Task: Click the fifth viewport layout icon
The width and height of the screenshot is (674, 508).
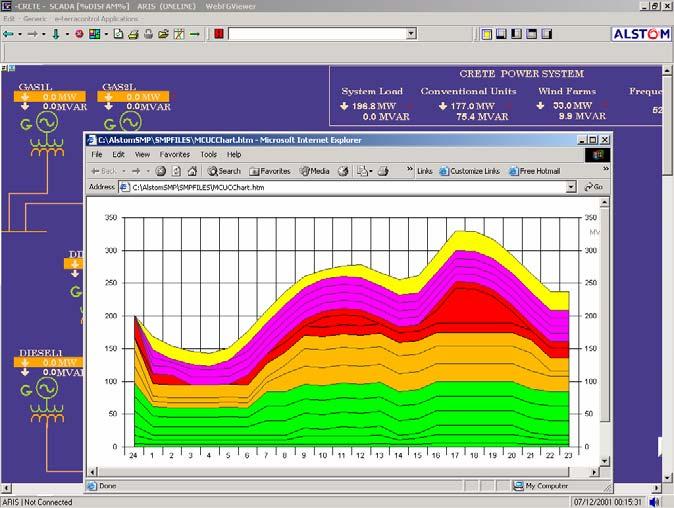Action: coord(546,34)
